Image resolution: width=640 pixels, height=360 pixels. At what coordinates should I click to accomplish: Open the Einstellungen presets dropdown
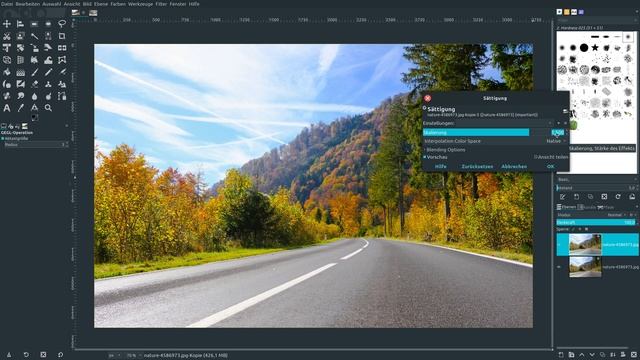click(x=487, y=123)
